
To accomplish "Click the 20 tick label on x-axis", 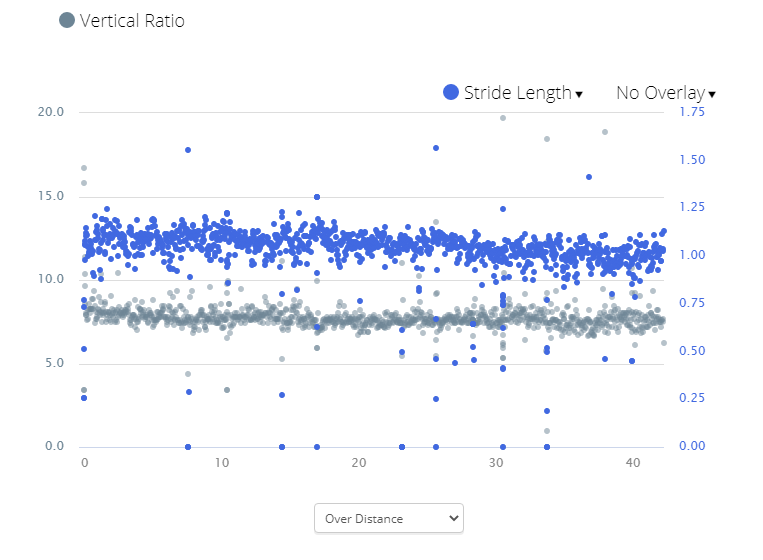I will pyautogui.click(x=358, y=463).
